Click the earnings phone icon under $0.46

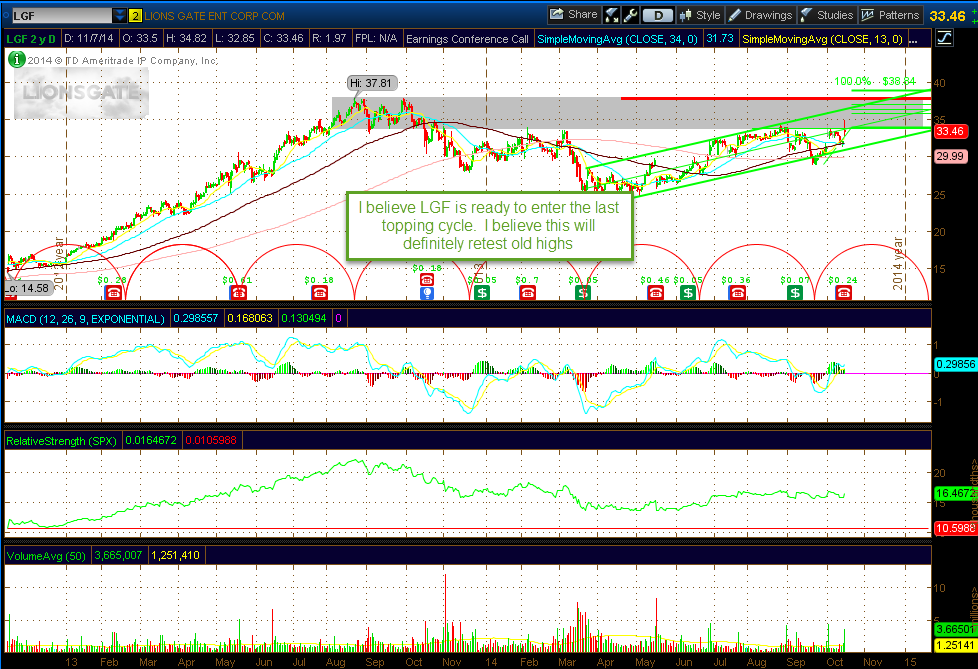(656, 292)
